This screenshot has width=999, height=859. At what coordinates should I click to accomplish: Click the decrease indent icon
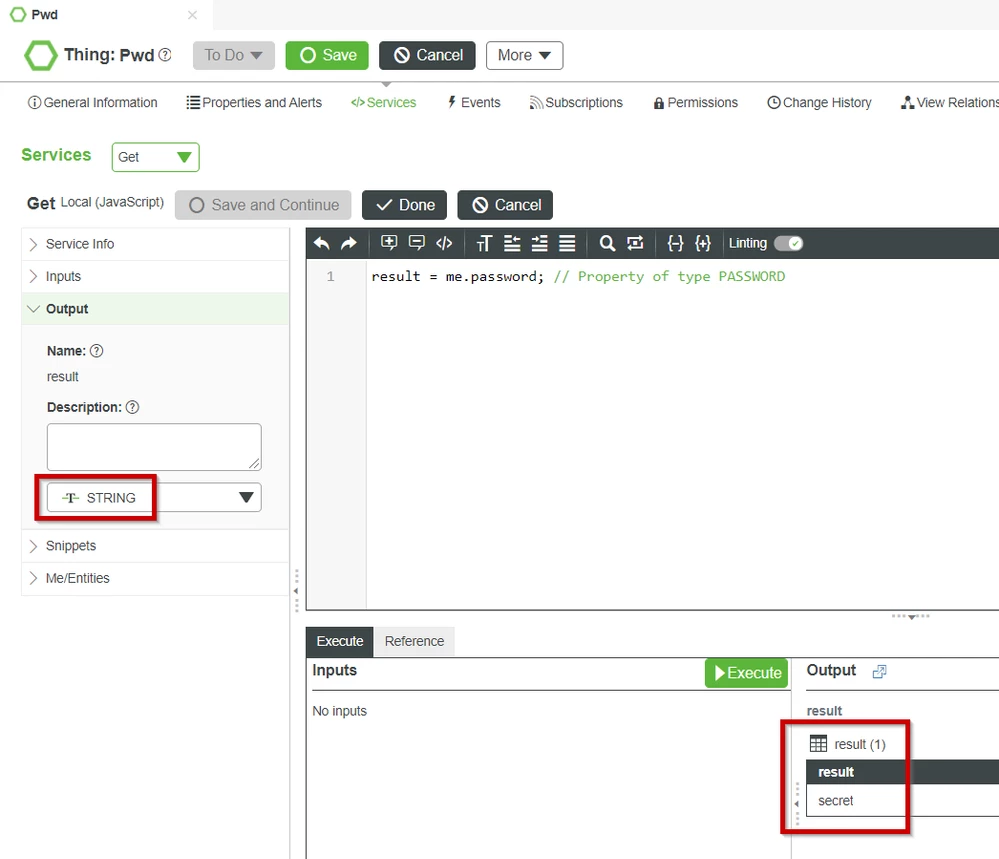pos(512,243)
